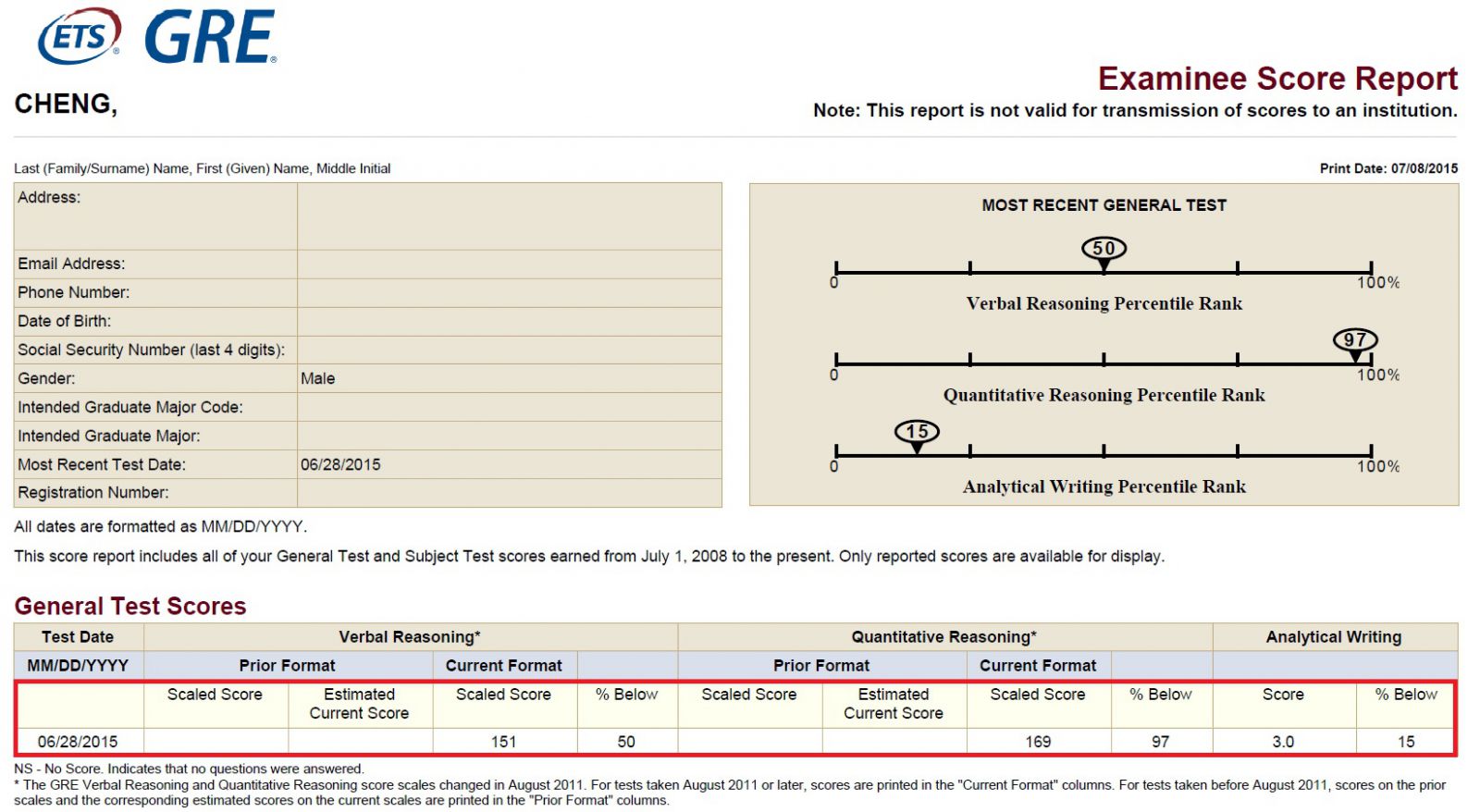The image size is (1480, 812).
Task: Click Quantitative Reasoning Percentile Rank caption
Action: click(1104, 395)
